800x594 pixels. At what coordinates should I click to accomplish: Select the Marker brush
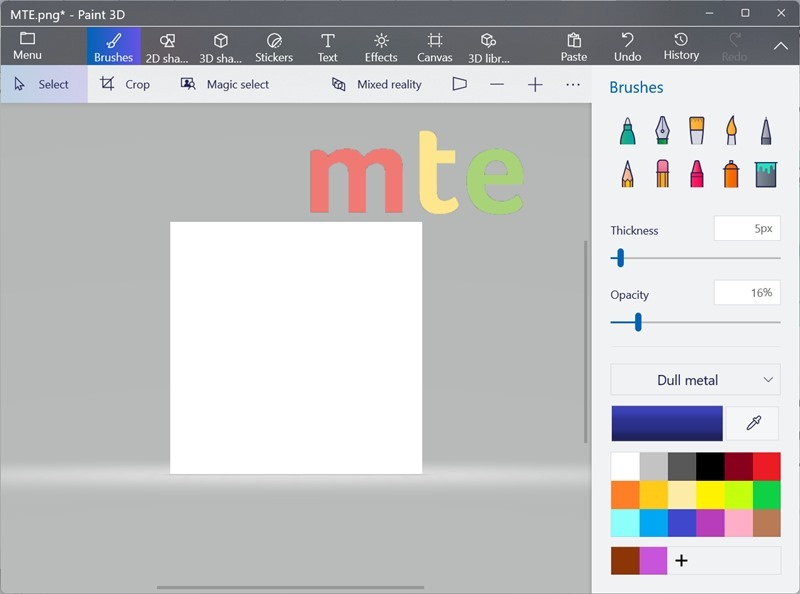tap(627, 129)
